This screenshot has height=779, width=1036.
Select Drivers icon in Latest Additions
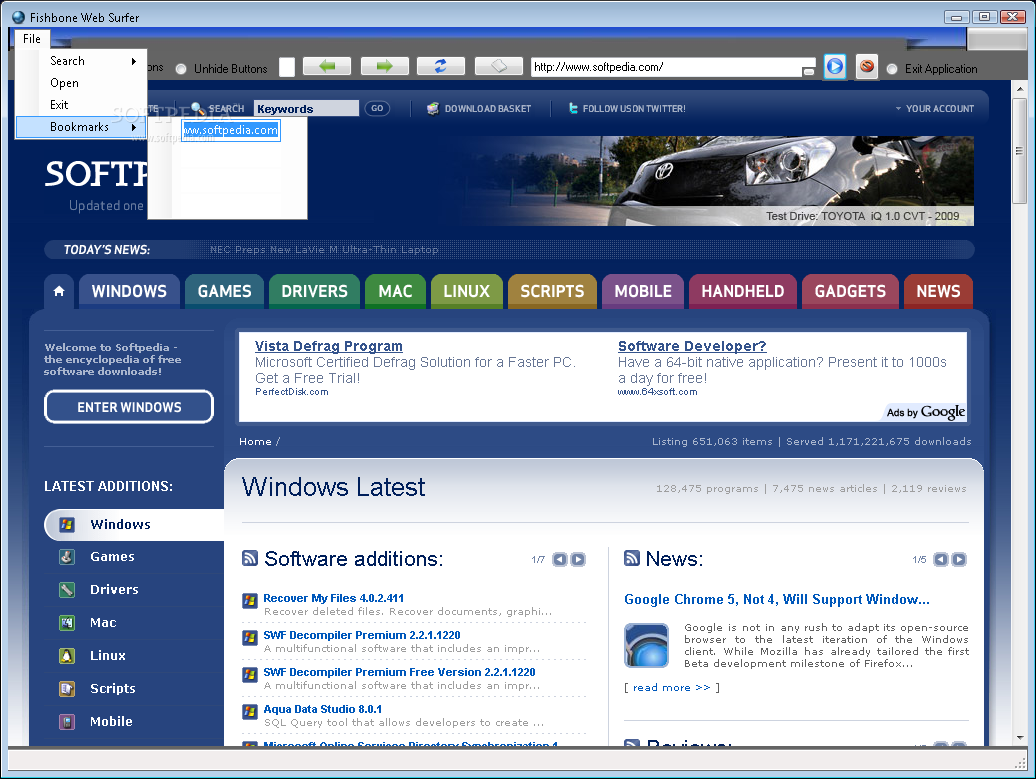[67, 589]
